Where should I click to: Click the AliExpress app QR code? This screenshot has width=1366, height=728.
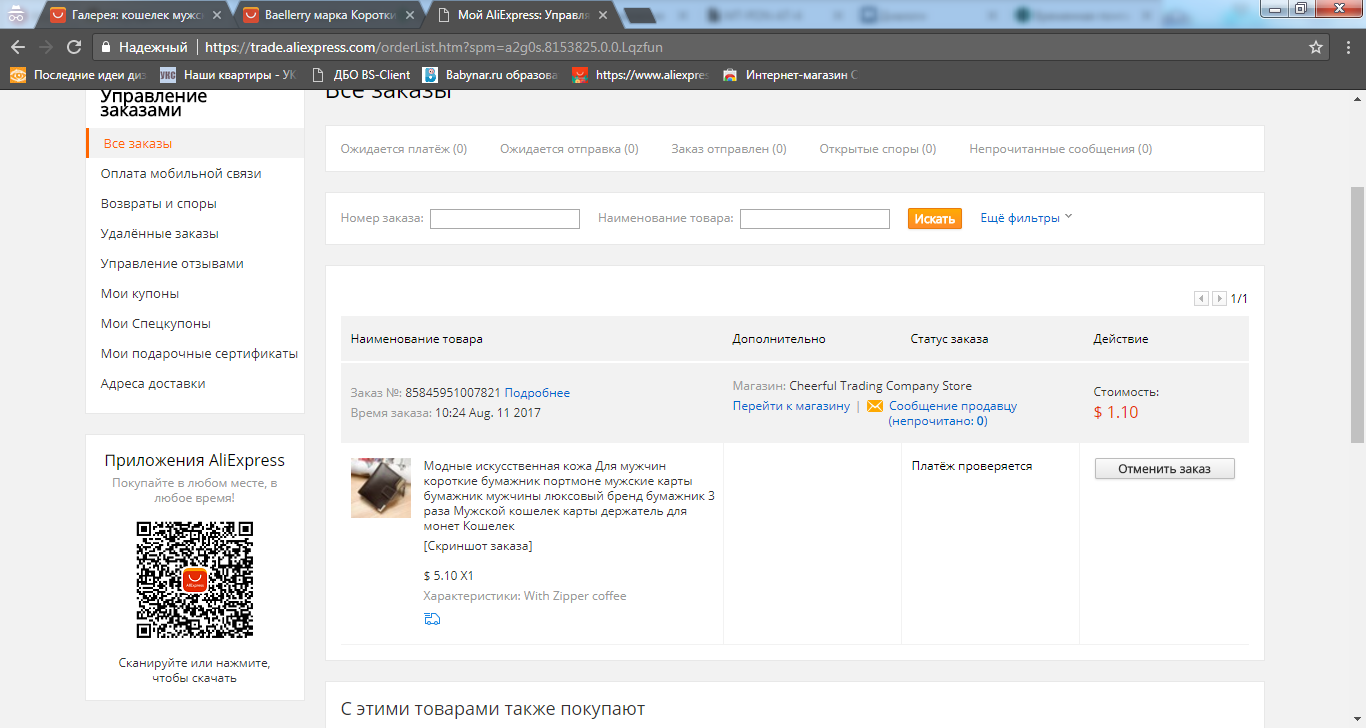pyautogui.click(x=195, y=580)
